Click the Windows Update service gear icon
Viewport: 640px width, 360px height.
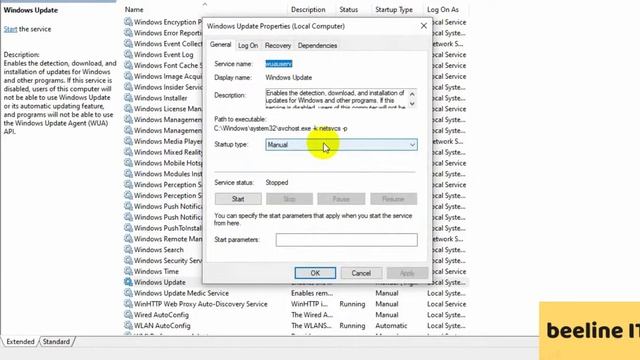tap(128, 282)
